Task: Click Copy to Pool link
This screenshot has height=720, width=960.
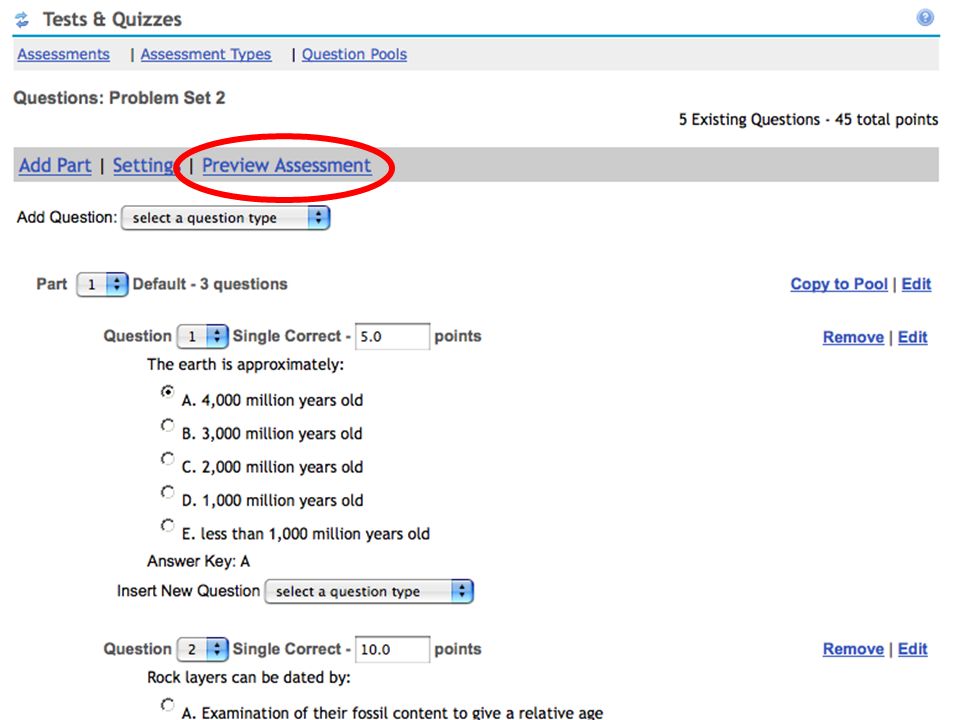Action: 839,284
